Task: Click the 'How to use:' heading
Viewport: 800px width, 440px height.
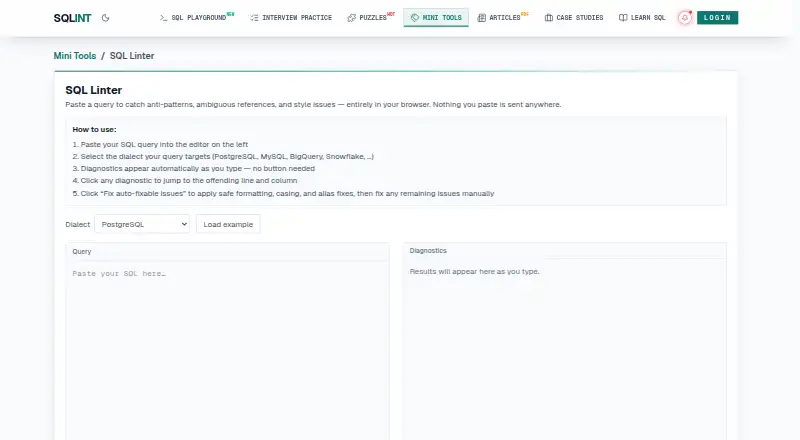Action: pyautogui.click(x=94, y=130)
